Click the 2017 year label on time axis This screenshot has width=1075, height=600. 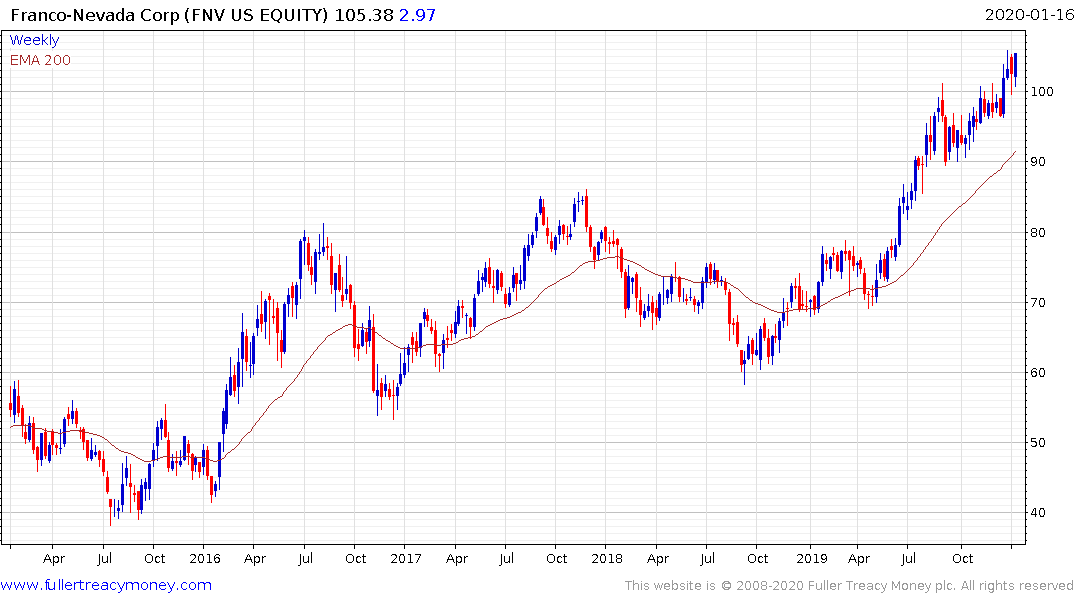pos(406,558)
